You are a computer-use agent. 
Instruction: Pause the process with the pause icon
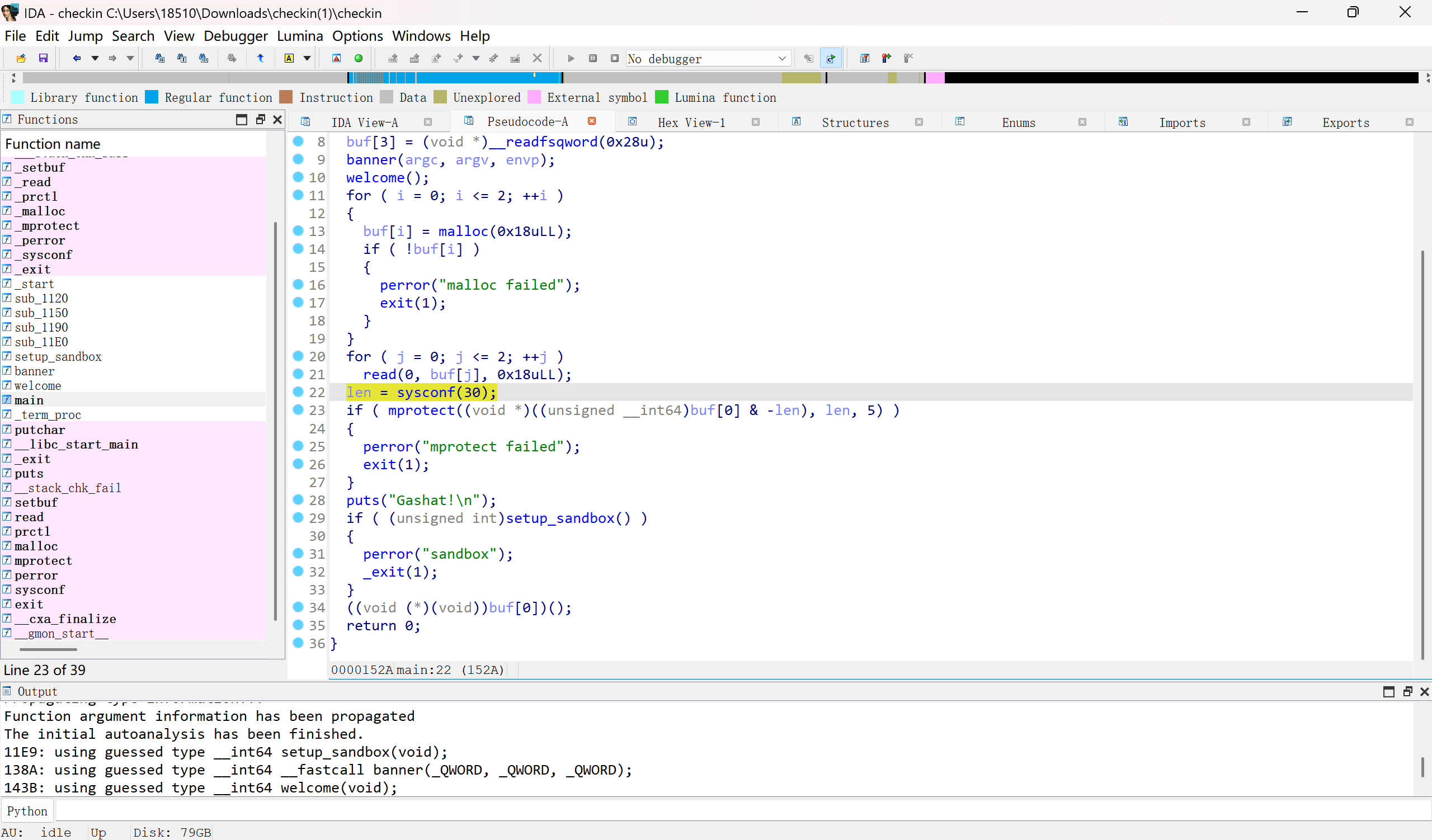coord(593,58)
